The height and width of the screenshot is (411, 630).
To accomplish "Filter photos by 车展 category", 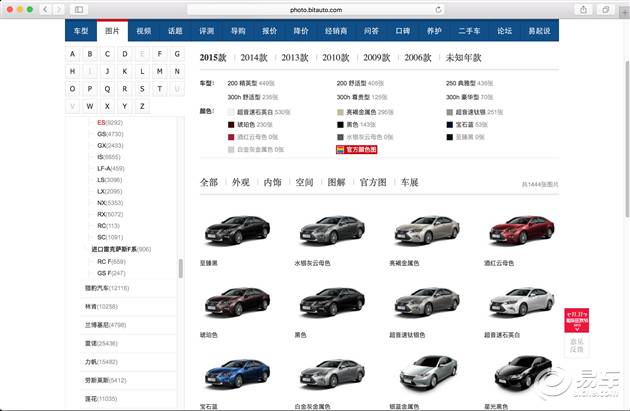I will 409,182.
